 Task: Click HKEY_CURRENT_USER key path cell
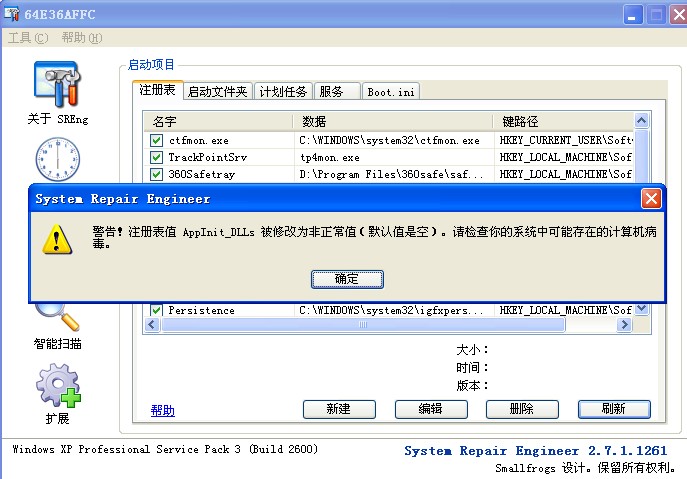pos(566,141)
